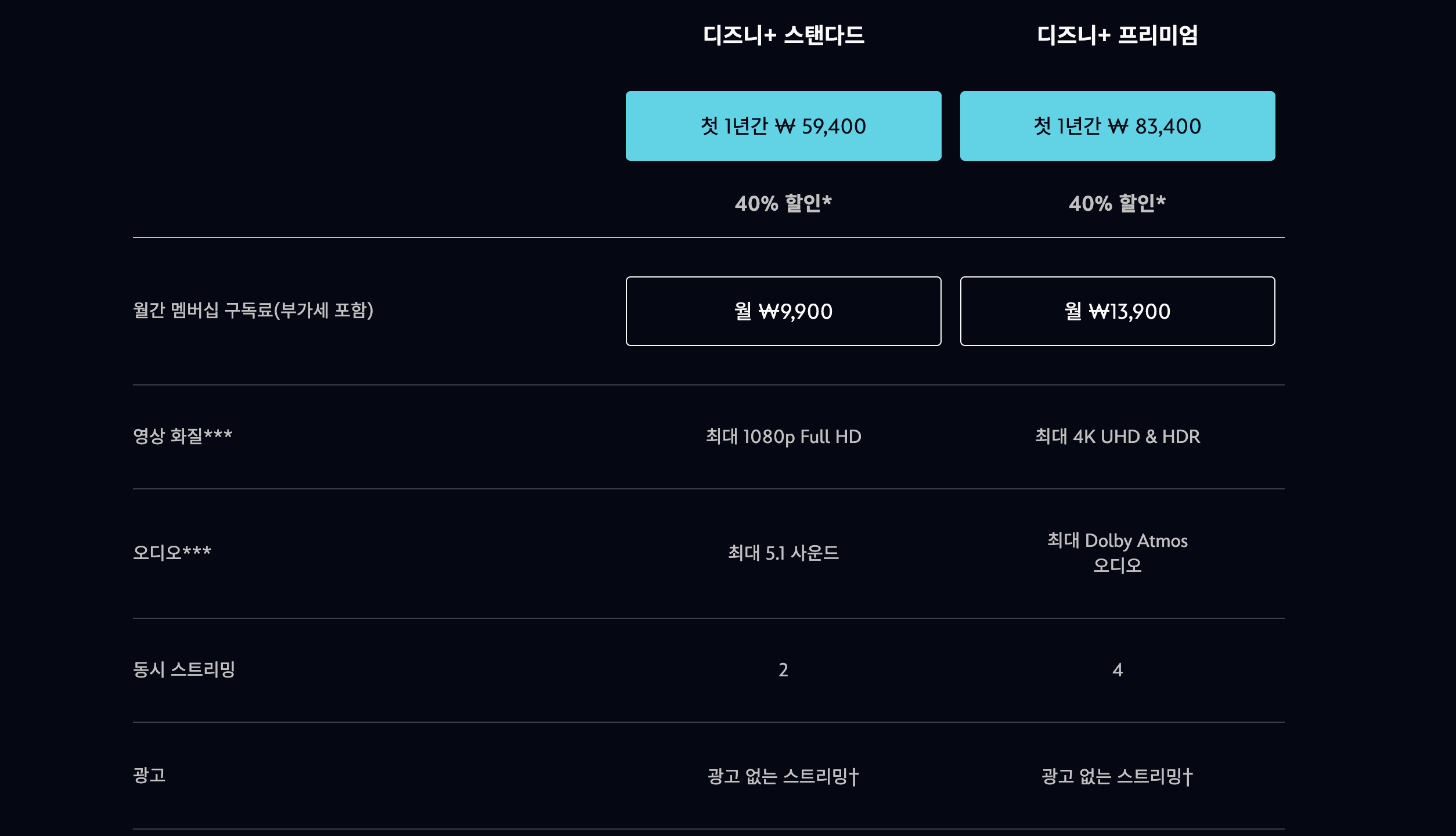The image size is (1456, 836).
Task: Click the 첫 1년간 ₩ 83,400 annual offer button
Action: click(1117, 125)
